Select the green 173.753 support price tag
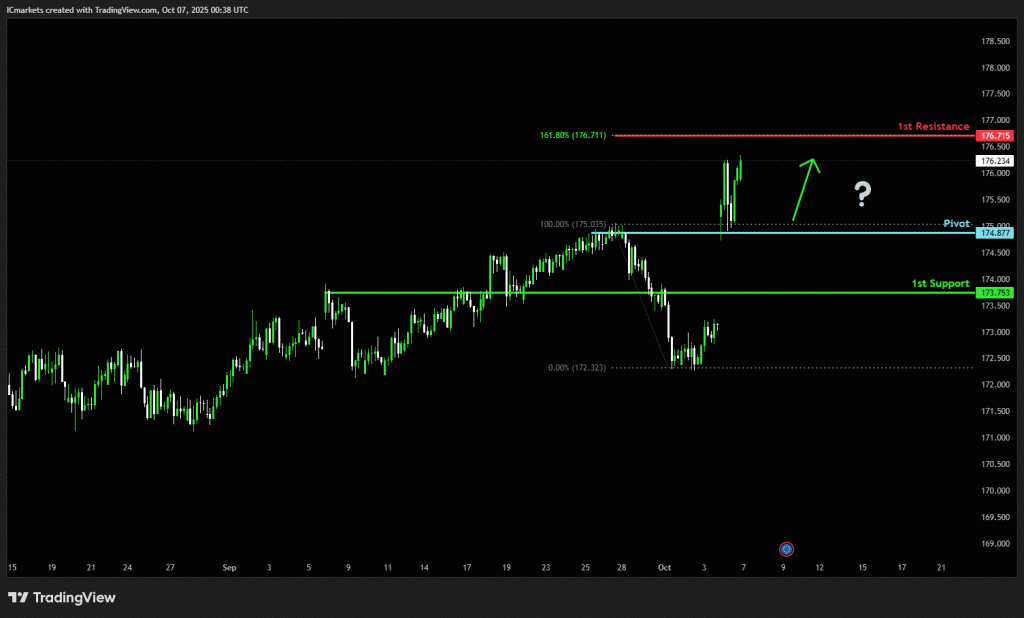Screen dimensions: 1024x618 (x=995, y=293)
